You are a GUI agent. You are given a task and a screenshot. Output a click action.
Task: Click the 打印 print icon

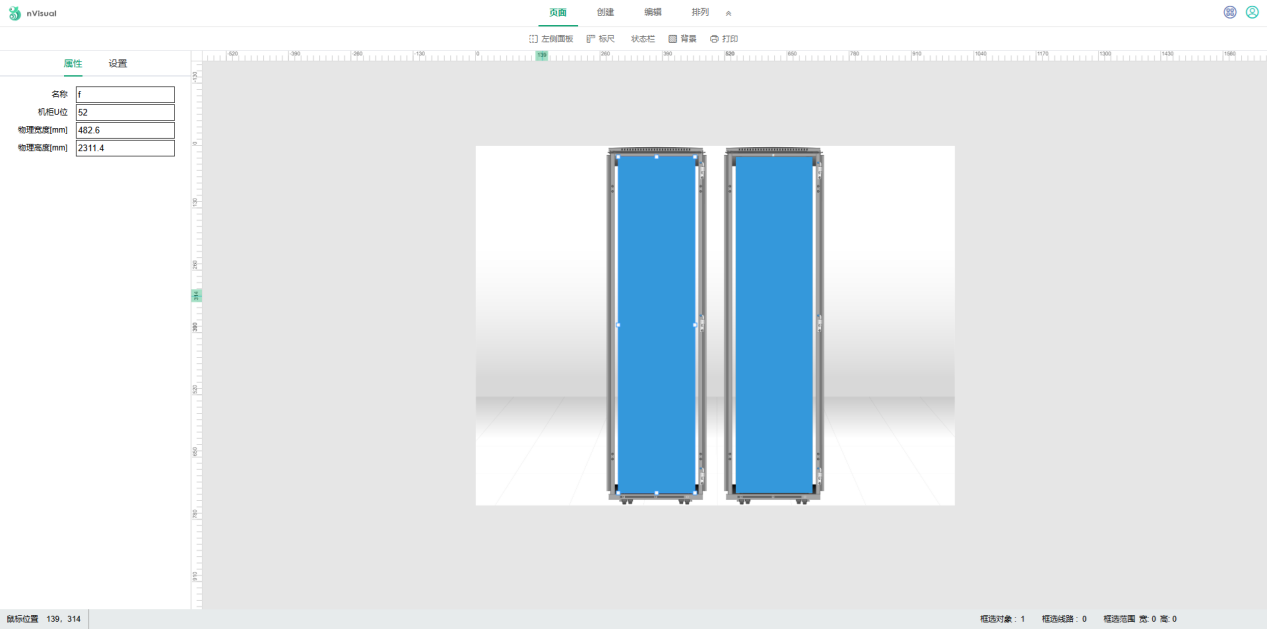[x=724, y=39]
